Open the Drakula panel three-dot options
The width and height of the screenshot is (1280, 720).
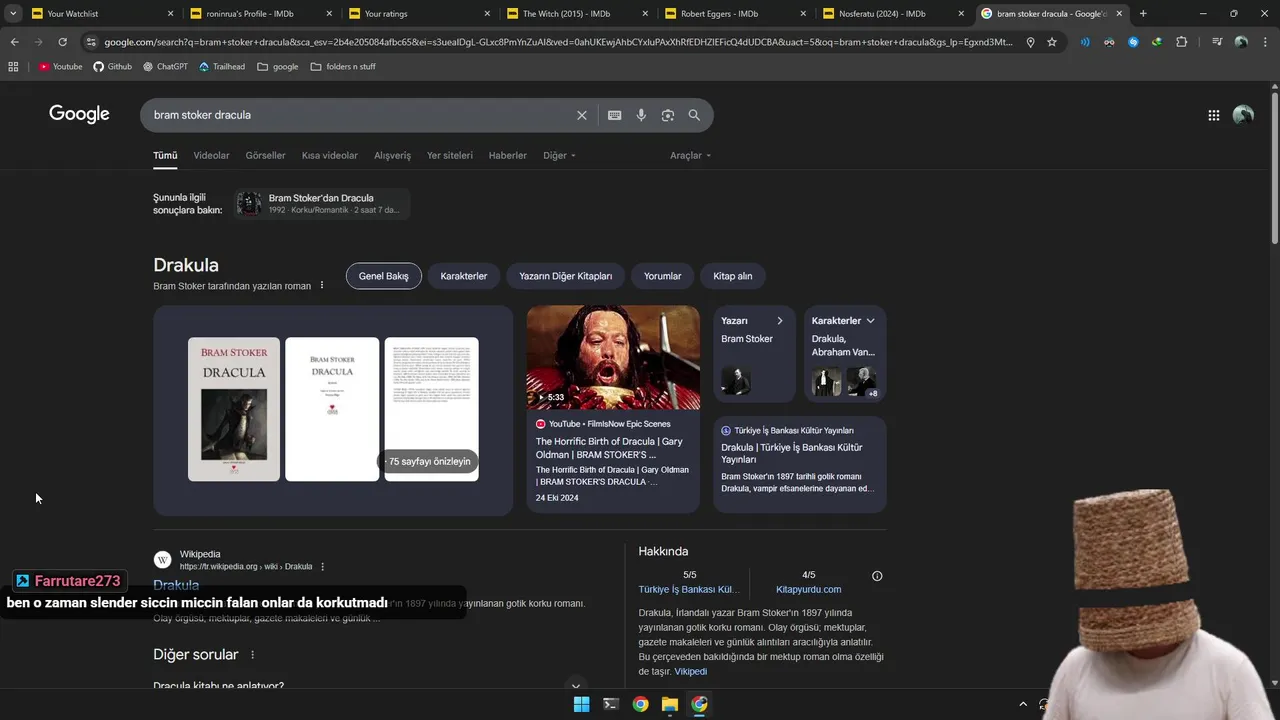tap(322, 286)
